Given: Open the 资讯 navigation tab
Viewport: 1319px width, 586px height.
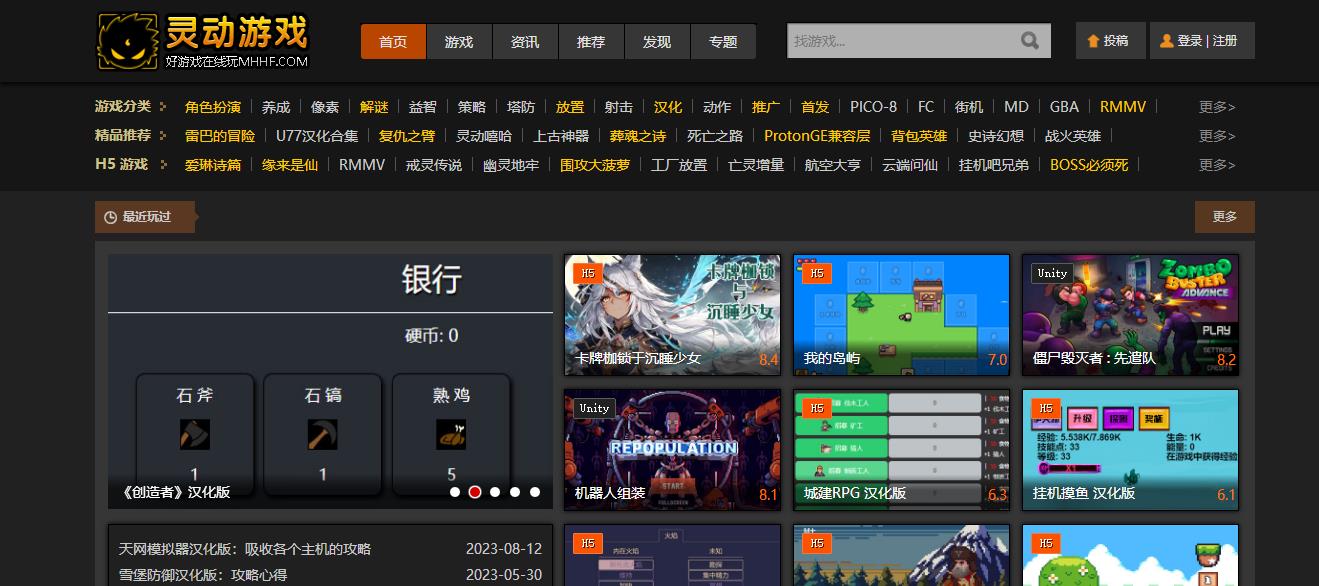Looking at the screenshot, I should tap(525, 42).
